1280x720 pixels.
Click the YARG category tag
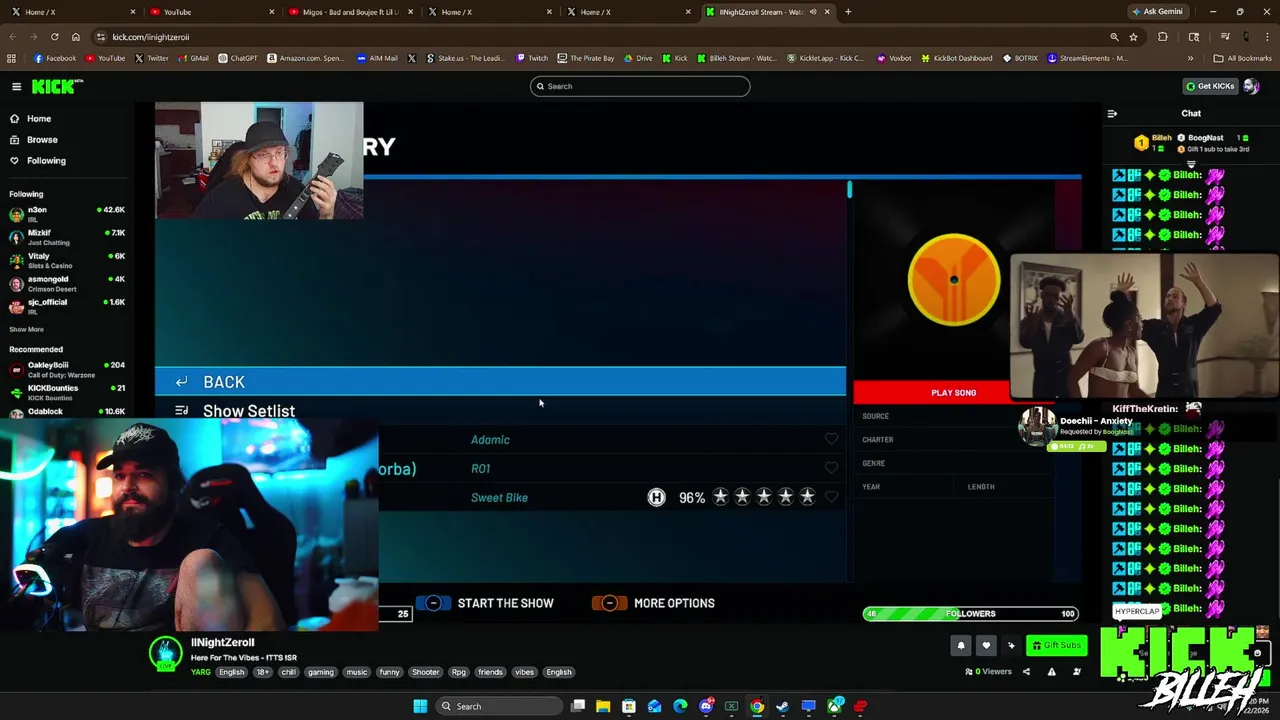(x=201, y=672)
